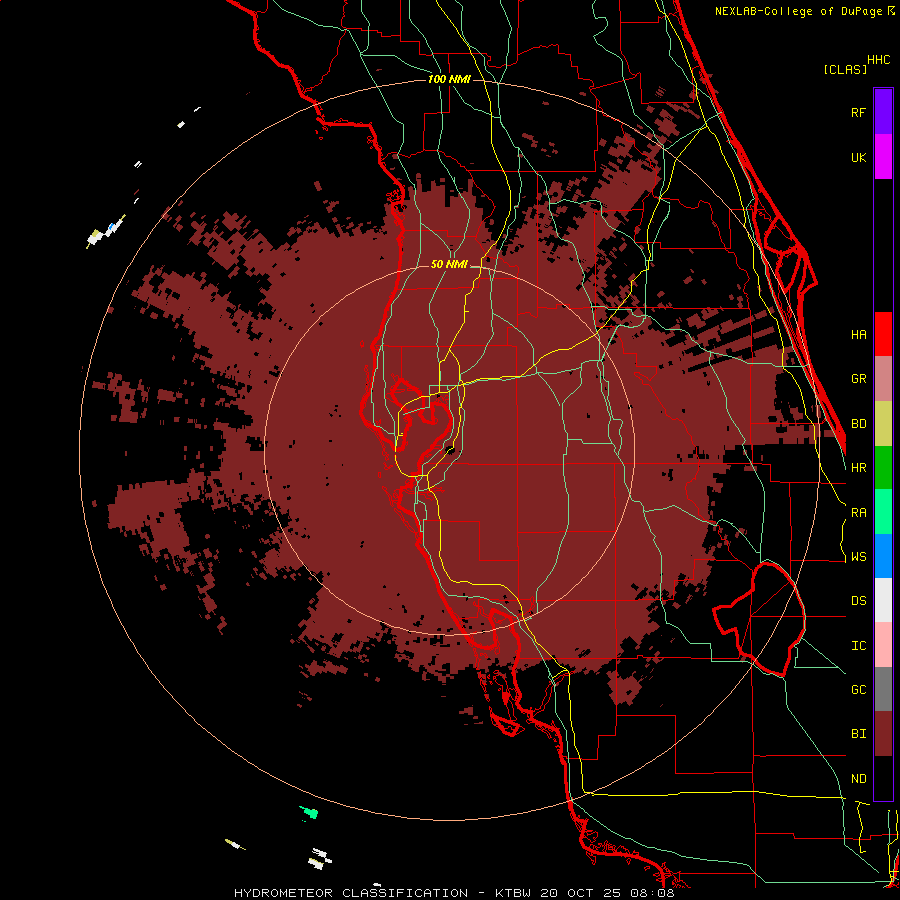Click the 50 NMI range ring label

[449, 264]
